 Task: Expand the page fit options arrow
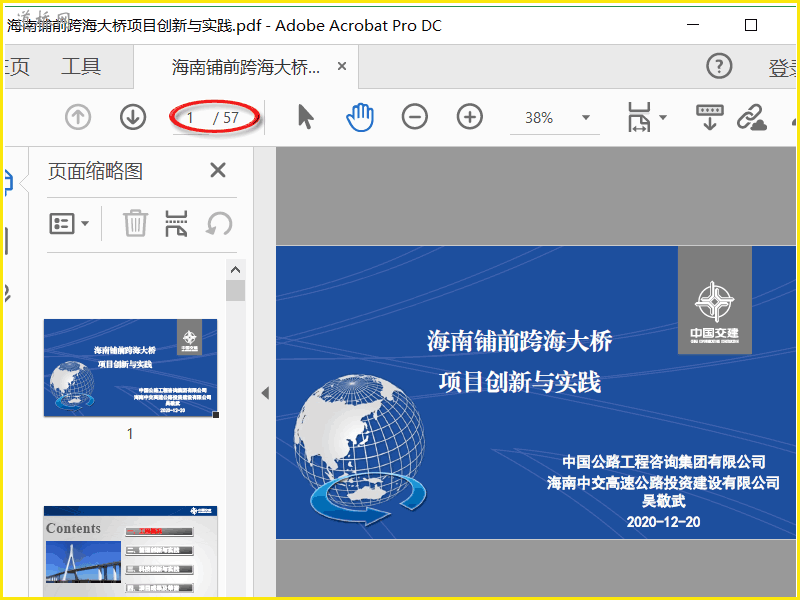663,117
